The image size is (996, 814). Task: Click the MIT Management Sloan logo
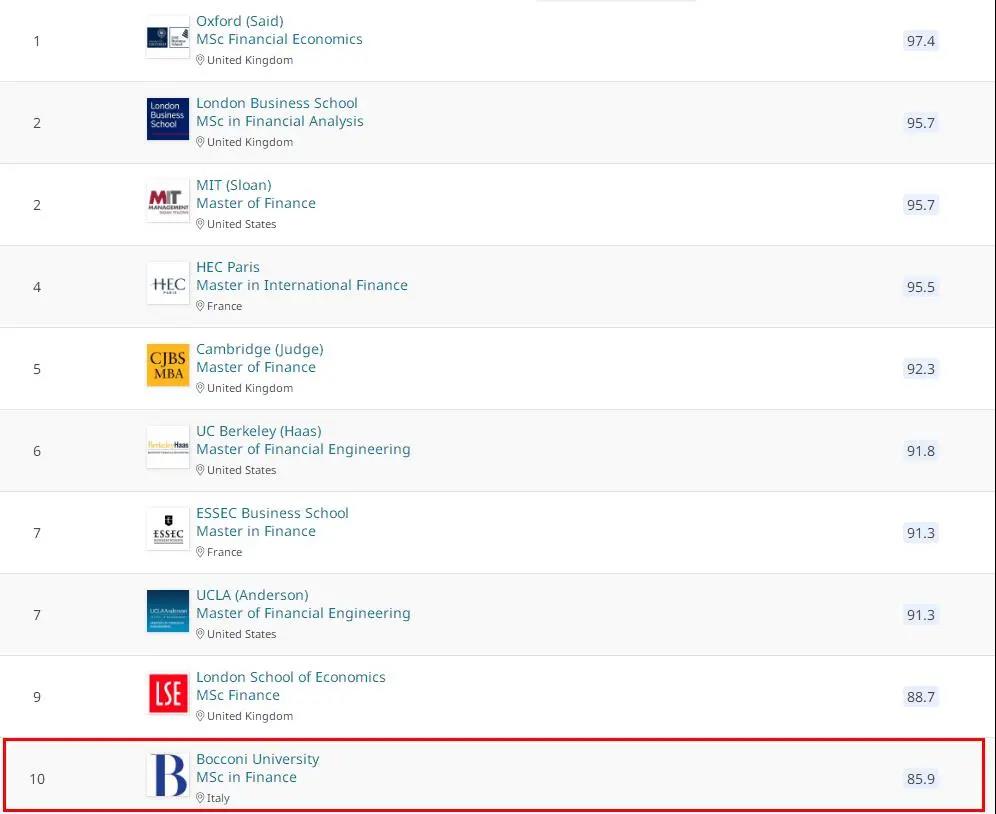168,201
